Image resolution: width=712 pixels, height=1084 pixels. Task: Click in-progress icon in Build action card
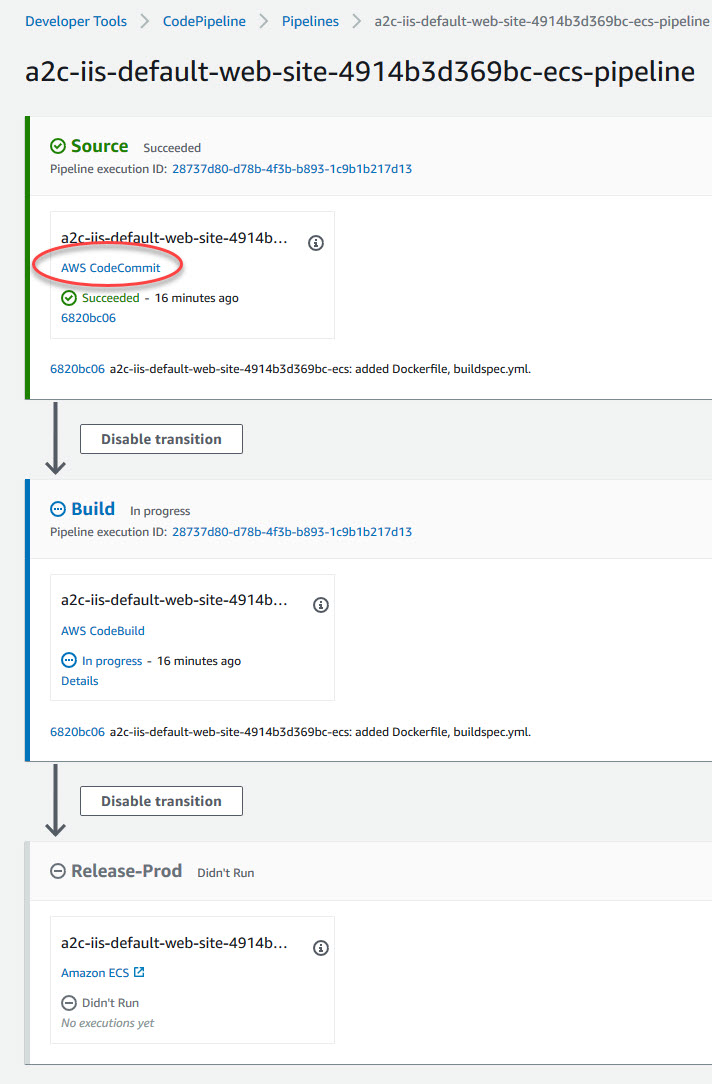68,660
